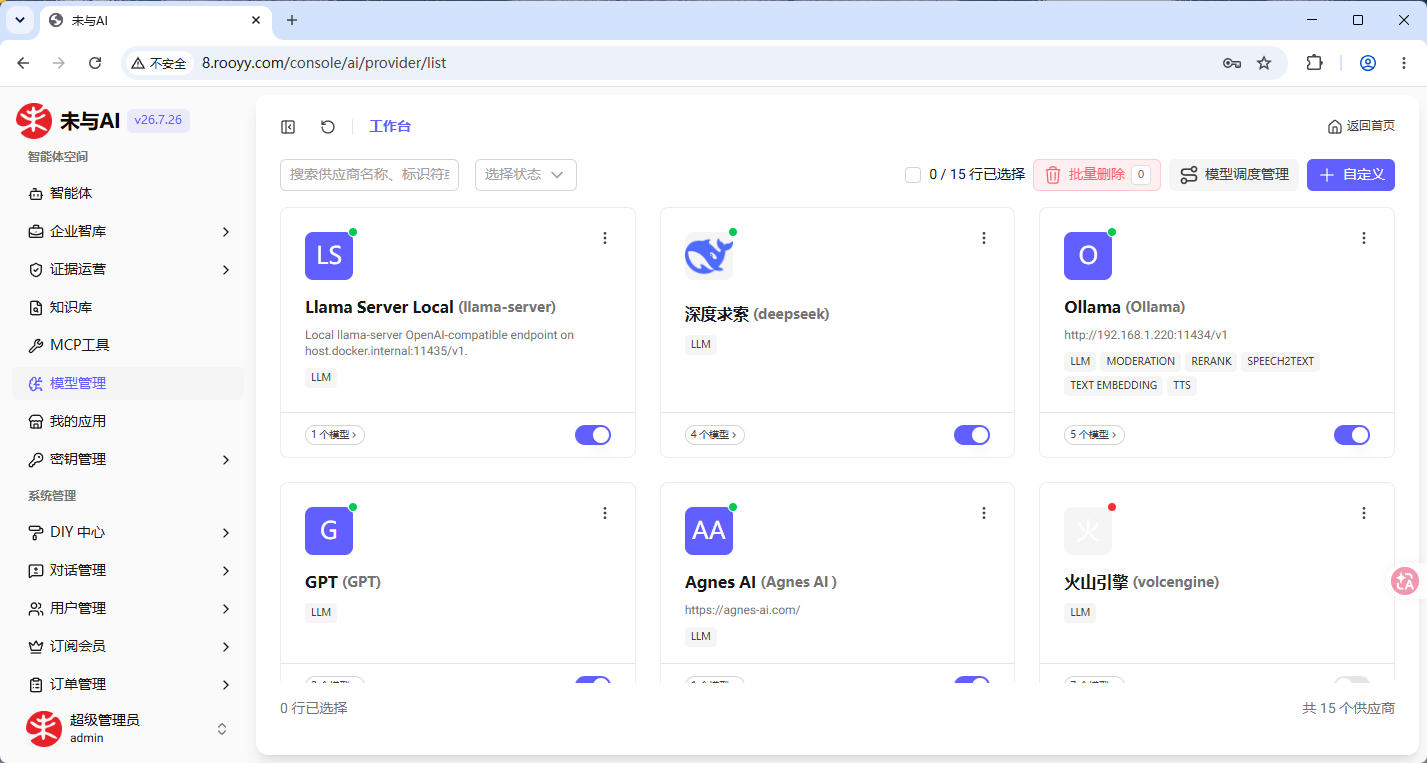Viewport: 1427px width, 763px height.
Task: Go back with the browser back arrow
Action: tap(24, 63)
